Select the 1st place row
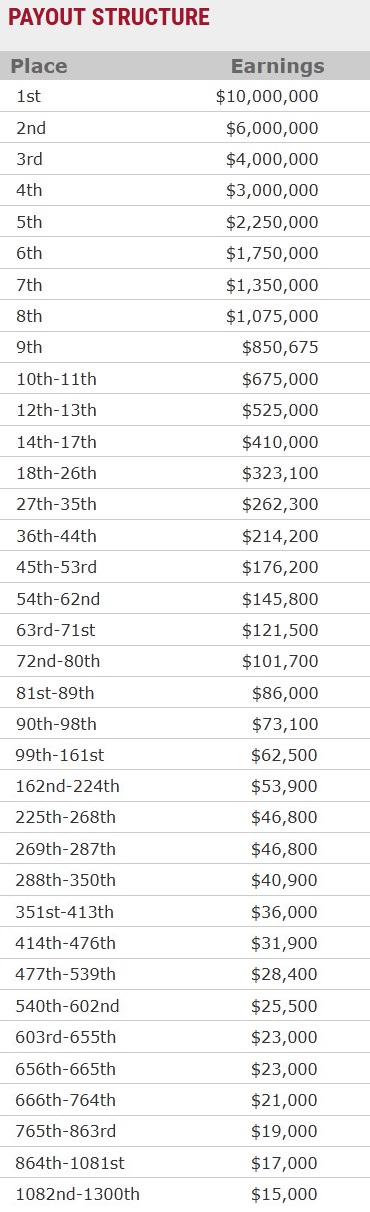The image size is (370, 1212). 185,97
